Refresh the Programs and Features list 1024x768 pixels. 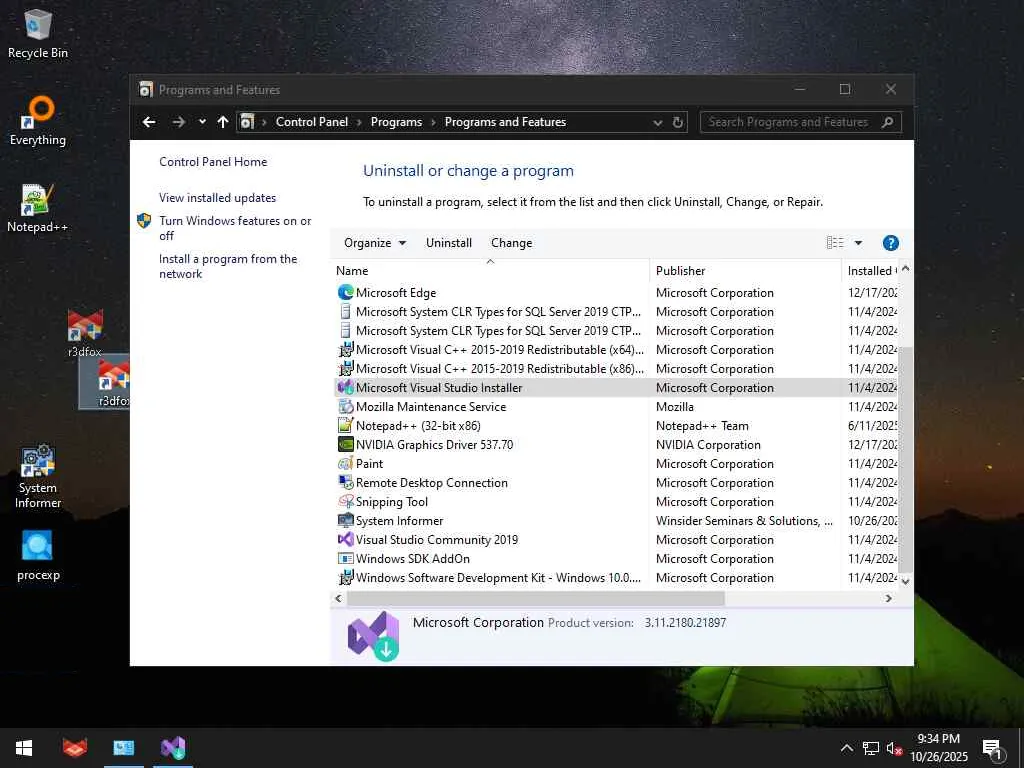point(678,122)
